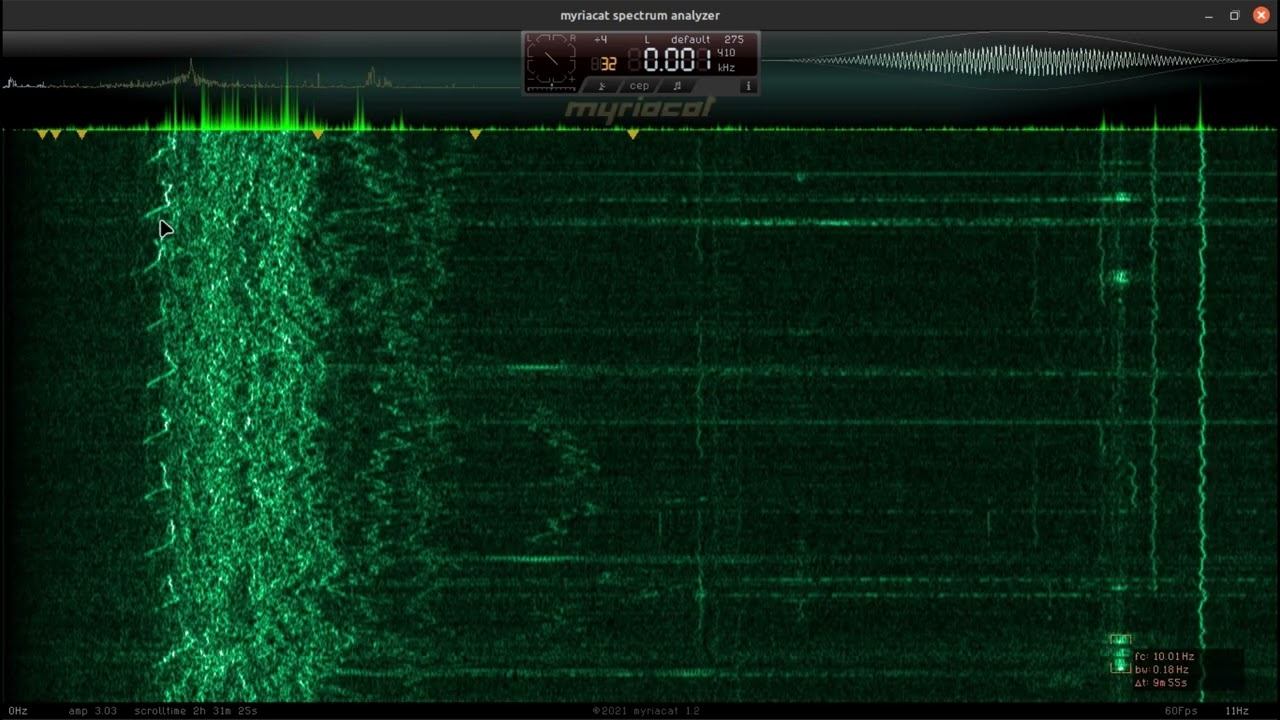Click the 0.001 frequency readout
The width and height of the screenshot is (1280, 720).
coord(677,60)
